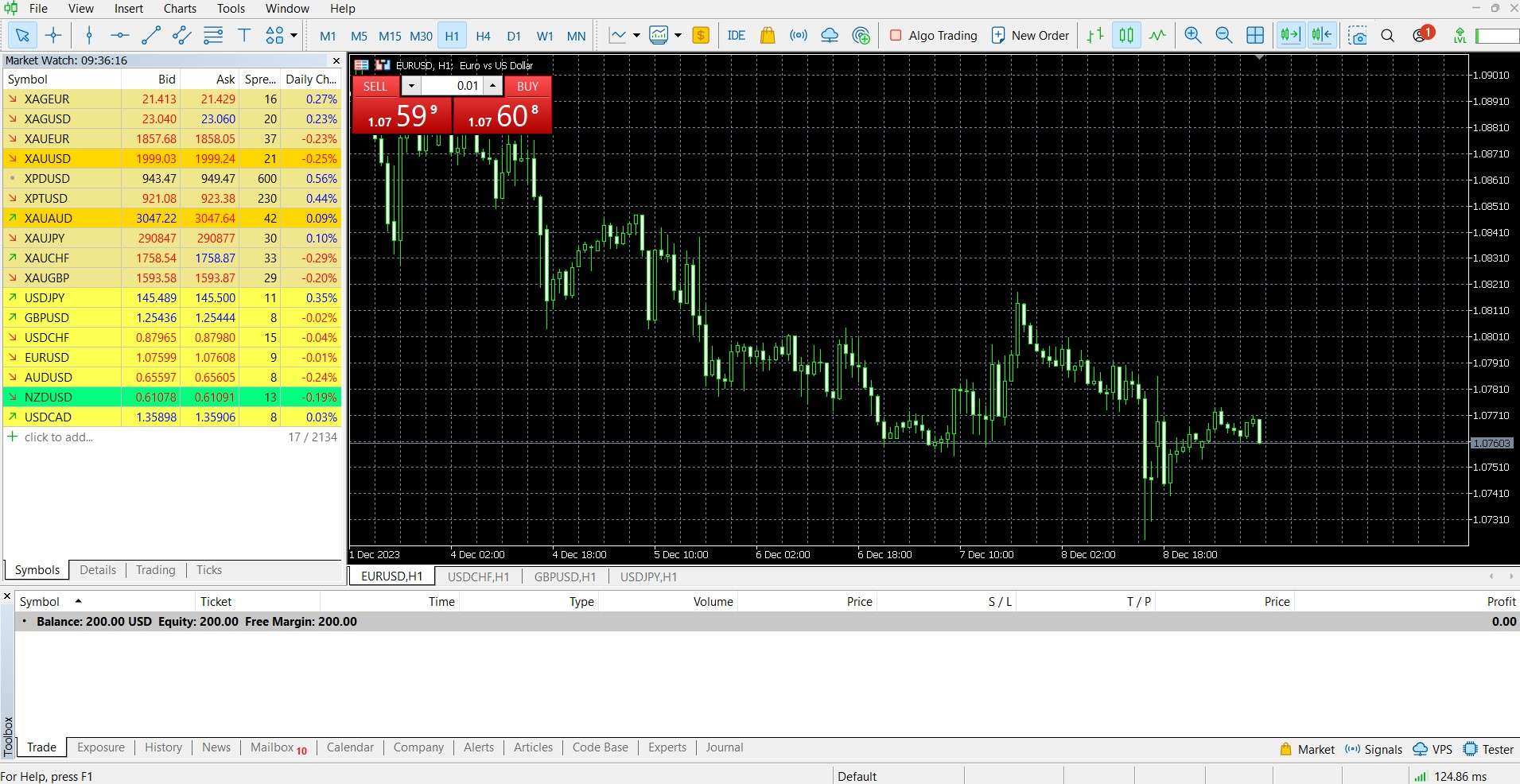Expand the templates dropdown arrow
The width and height of the screenshot is (1520, 784).
pos(678,35)
